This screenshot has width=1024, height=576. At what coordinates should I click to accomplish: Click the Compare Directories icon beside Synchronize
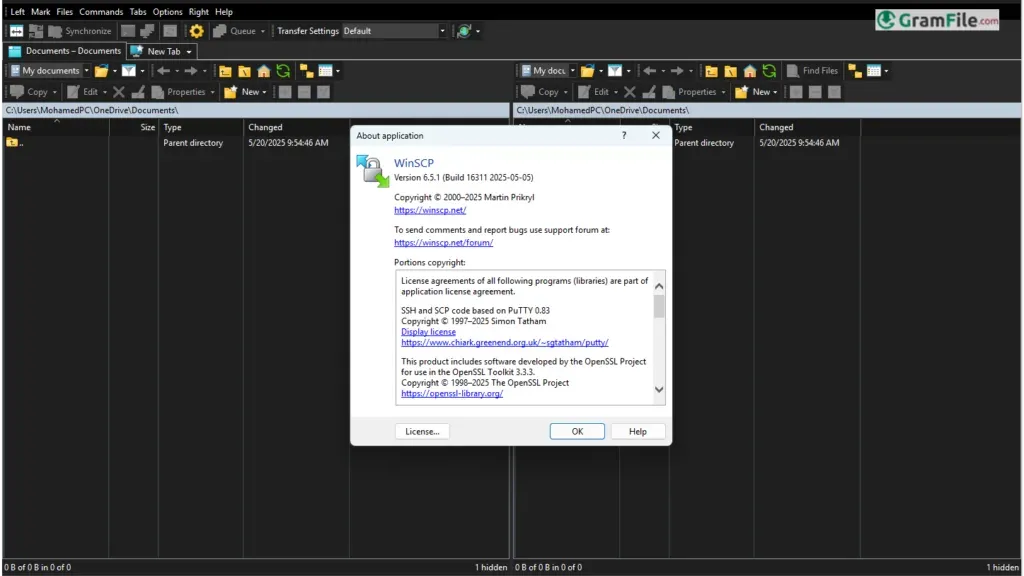click(x=36, y=31)
